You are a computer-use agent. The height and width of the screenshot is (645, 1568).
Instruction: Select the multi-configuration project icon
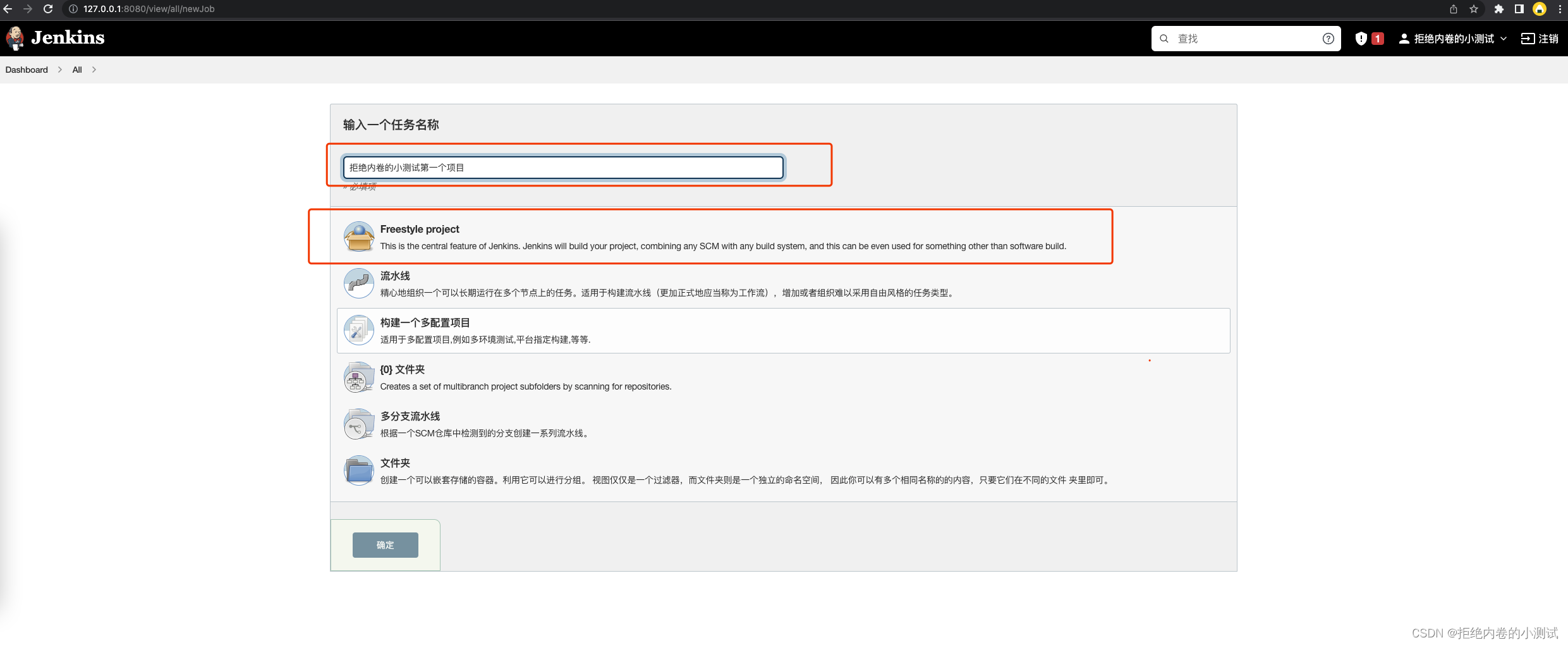[359, 331]
